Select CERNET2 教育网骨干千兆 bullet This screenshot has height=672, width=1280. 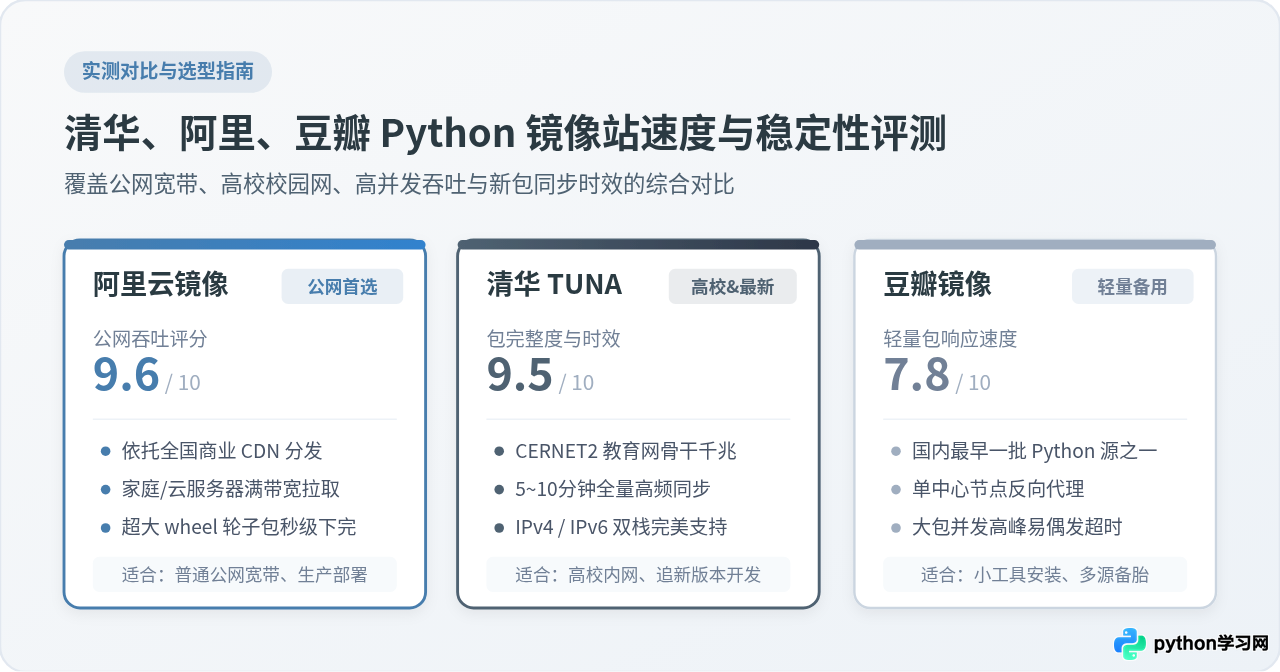pyautogui.click(x=626, y=451)
